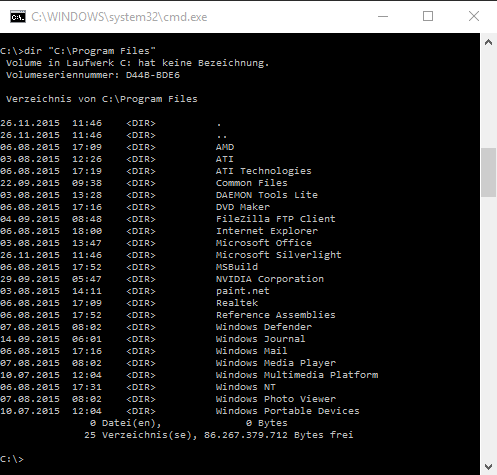Click the dir "C:\Program Files" command line
Viewport: 497px width, 475px height.
point(78,51)
